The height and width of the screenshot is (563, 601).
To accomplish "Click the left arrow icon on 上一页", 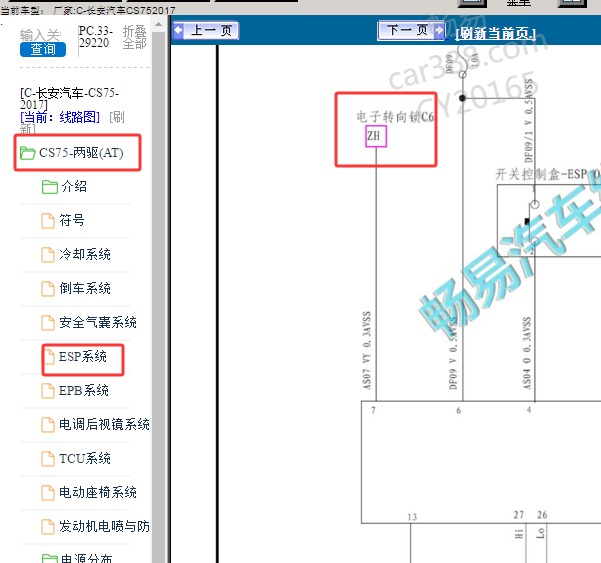I will tap(178, 30).
